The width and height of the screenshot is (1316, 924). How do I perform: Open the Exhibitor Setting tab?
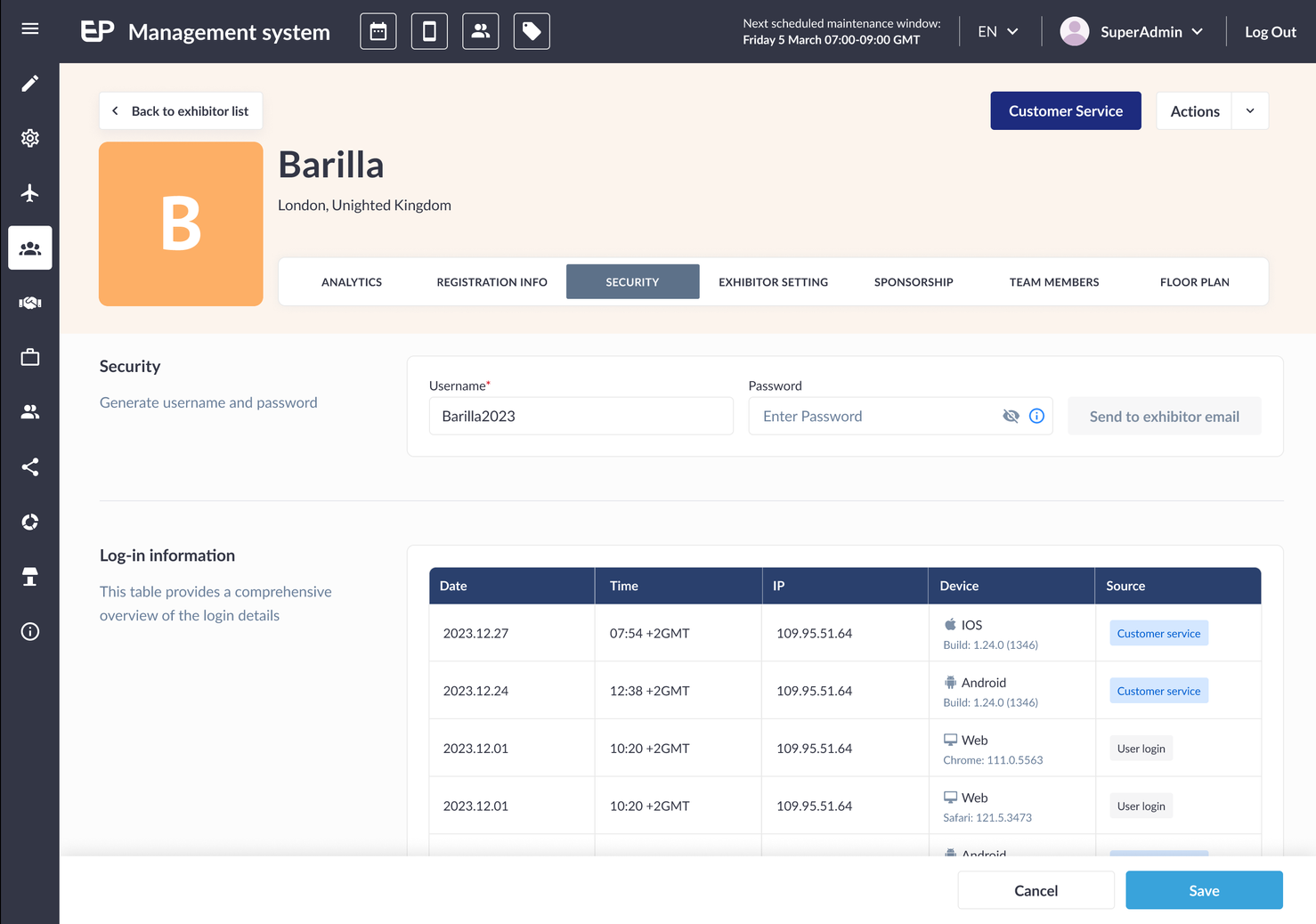pos(773,282)
